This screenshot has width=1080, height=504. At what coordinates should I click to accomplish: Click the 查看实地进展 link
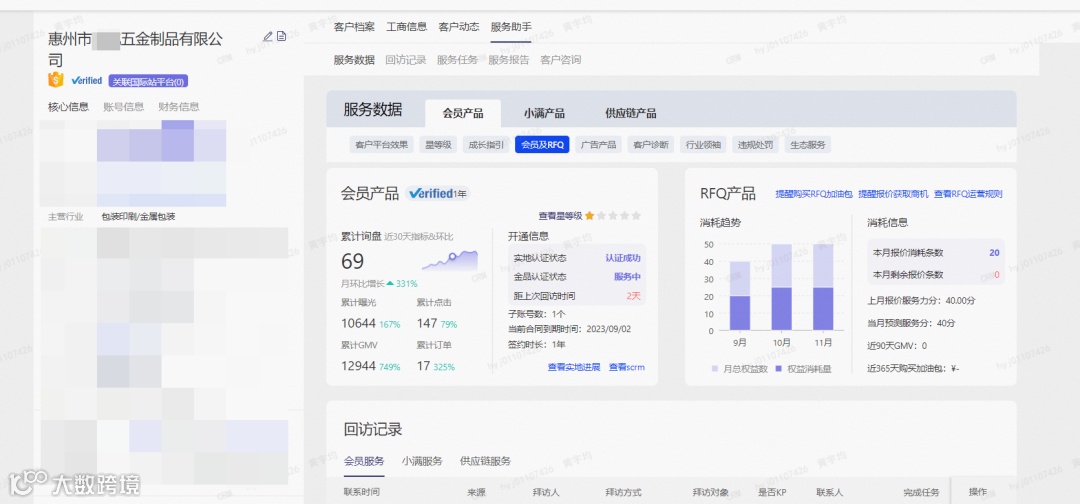[x=574, y=367]
